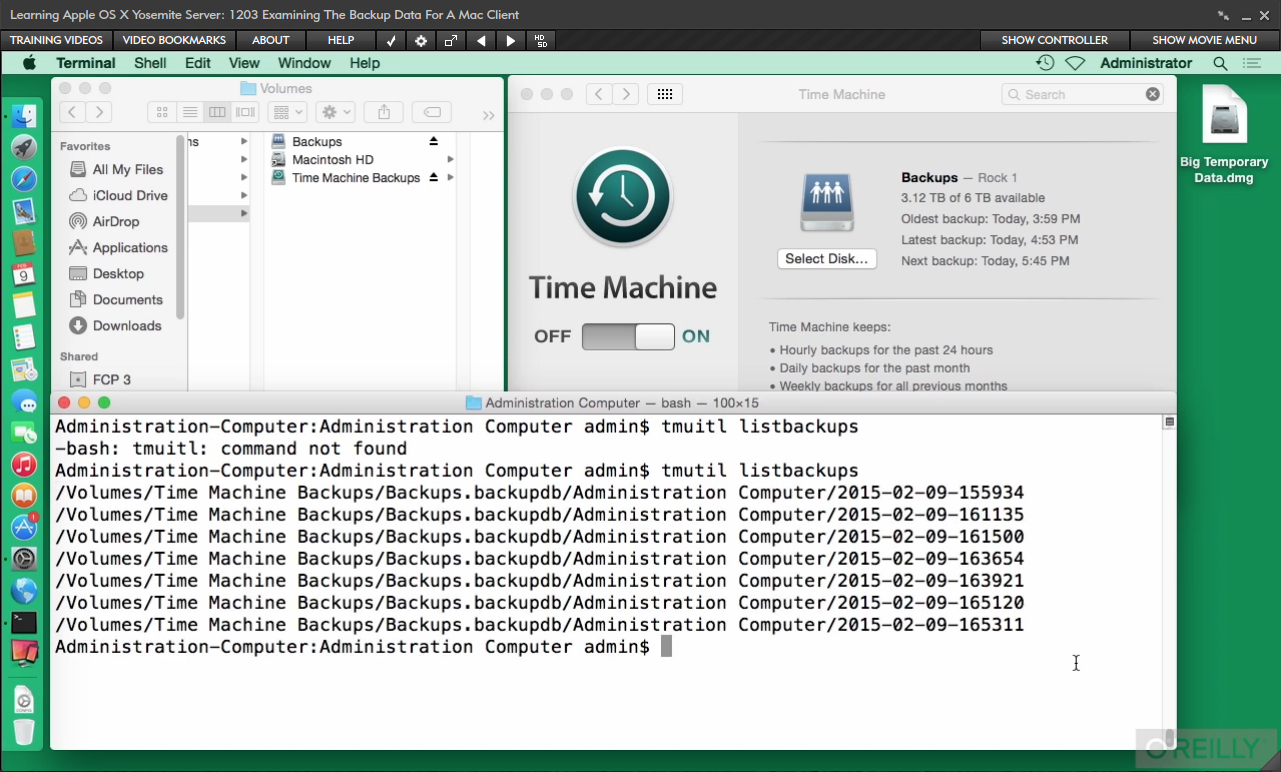
Task: Open App Store icon in Dock
Action: pyautogui.click(x=24, y=527)
